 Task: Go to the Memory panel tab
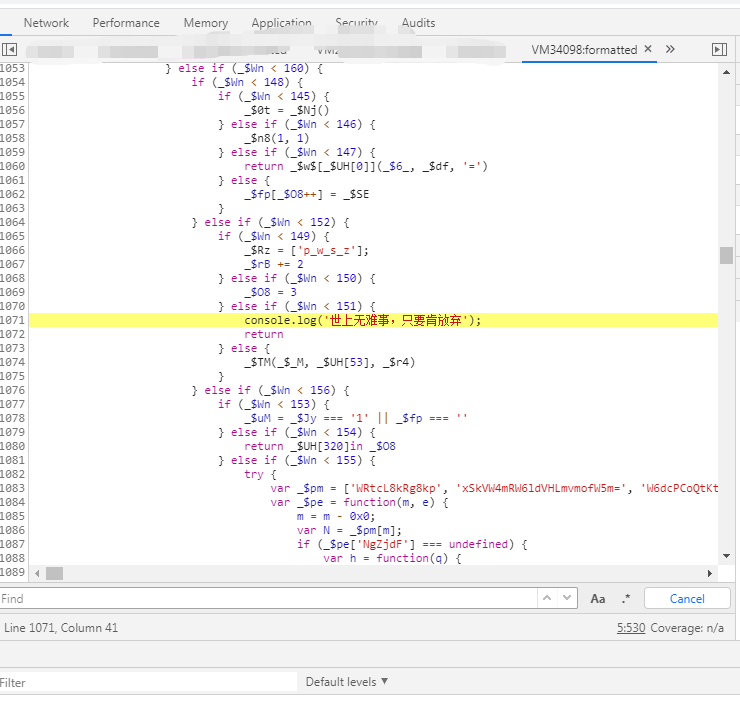[x=205, y=23]
